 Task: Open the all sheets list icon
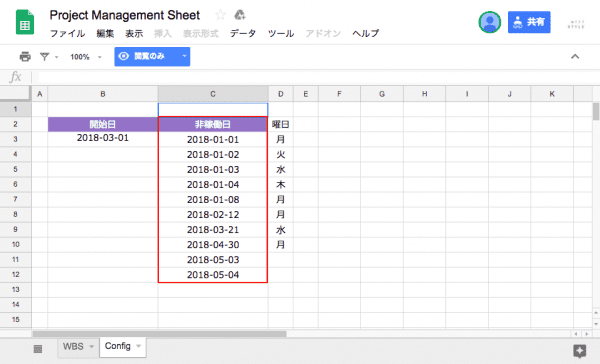(x=38, y=349)
